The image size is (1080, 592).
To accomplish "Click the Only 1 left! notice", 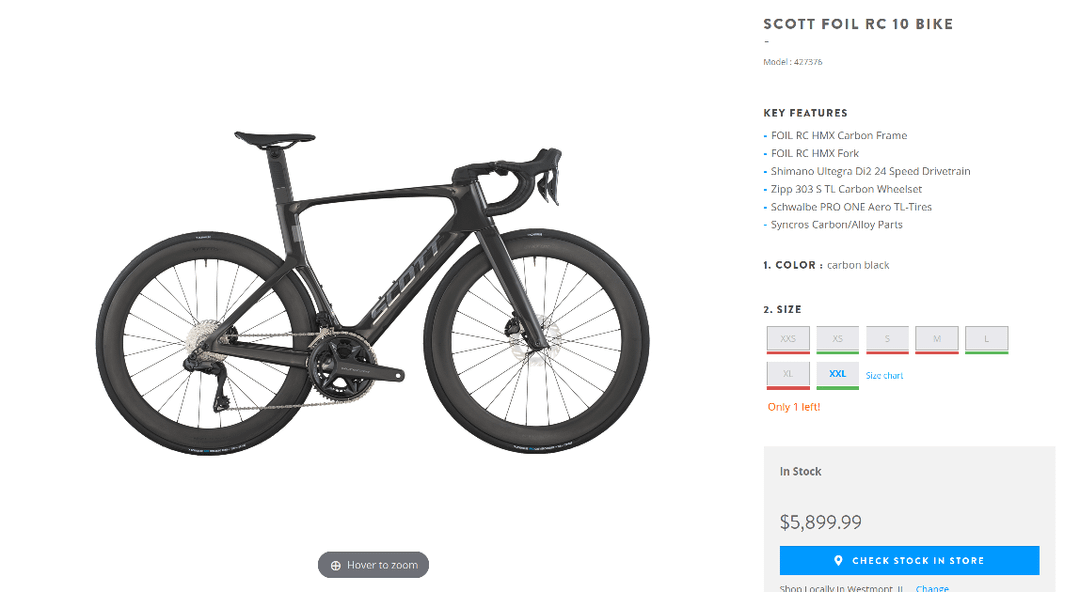I will tap(794, 407).
